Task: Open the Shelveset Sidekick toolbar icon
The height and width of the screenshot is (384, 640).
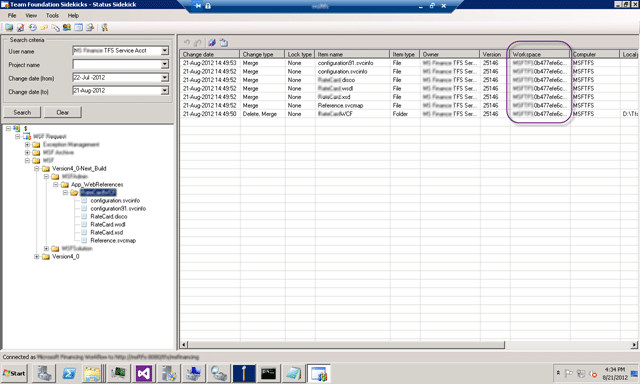Action: 55,27
